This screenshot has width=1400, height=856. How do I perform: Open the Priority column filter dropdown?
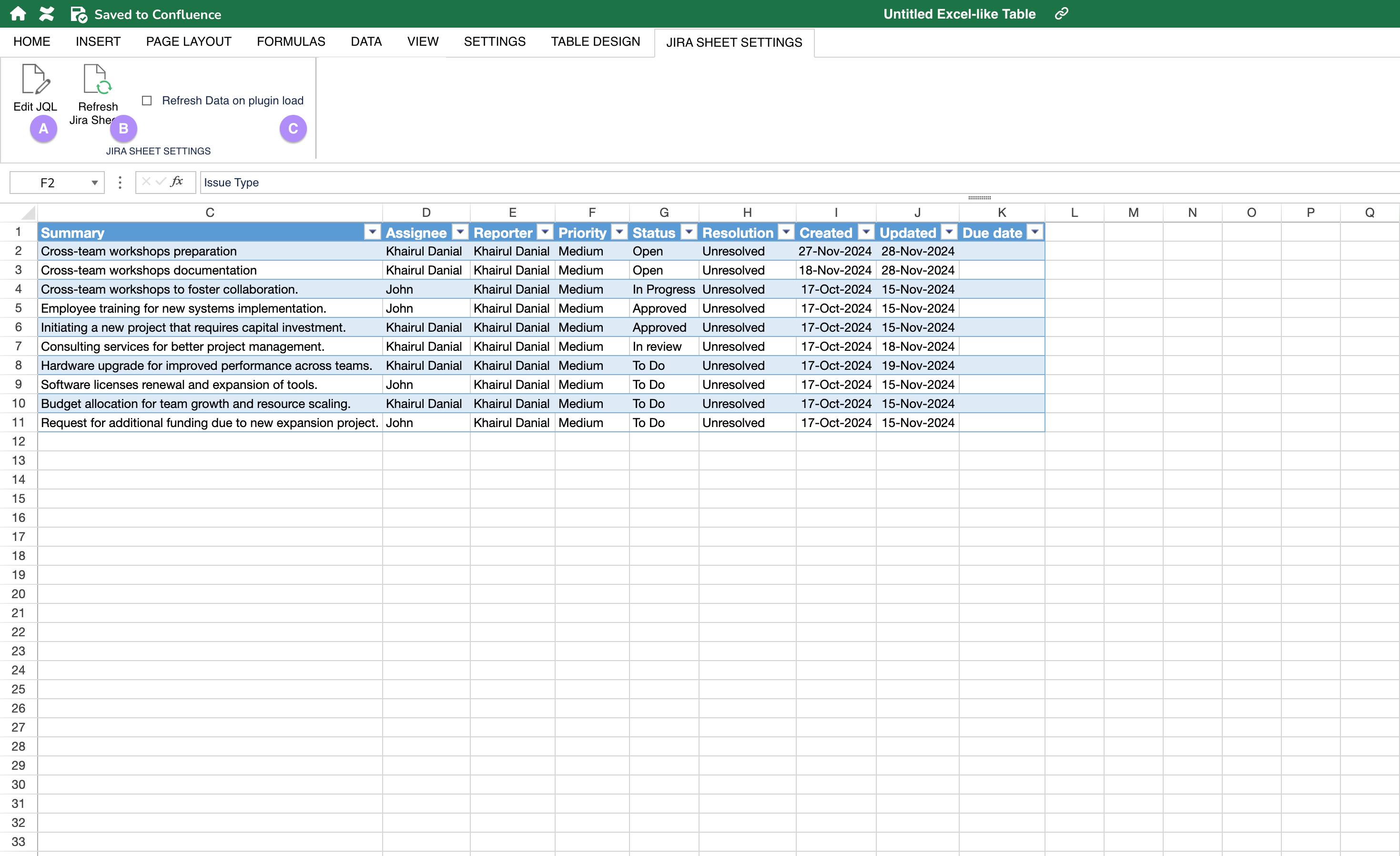click(619, 232)
